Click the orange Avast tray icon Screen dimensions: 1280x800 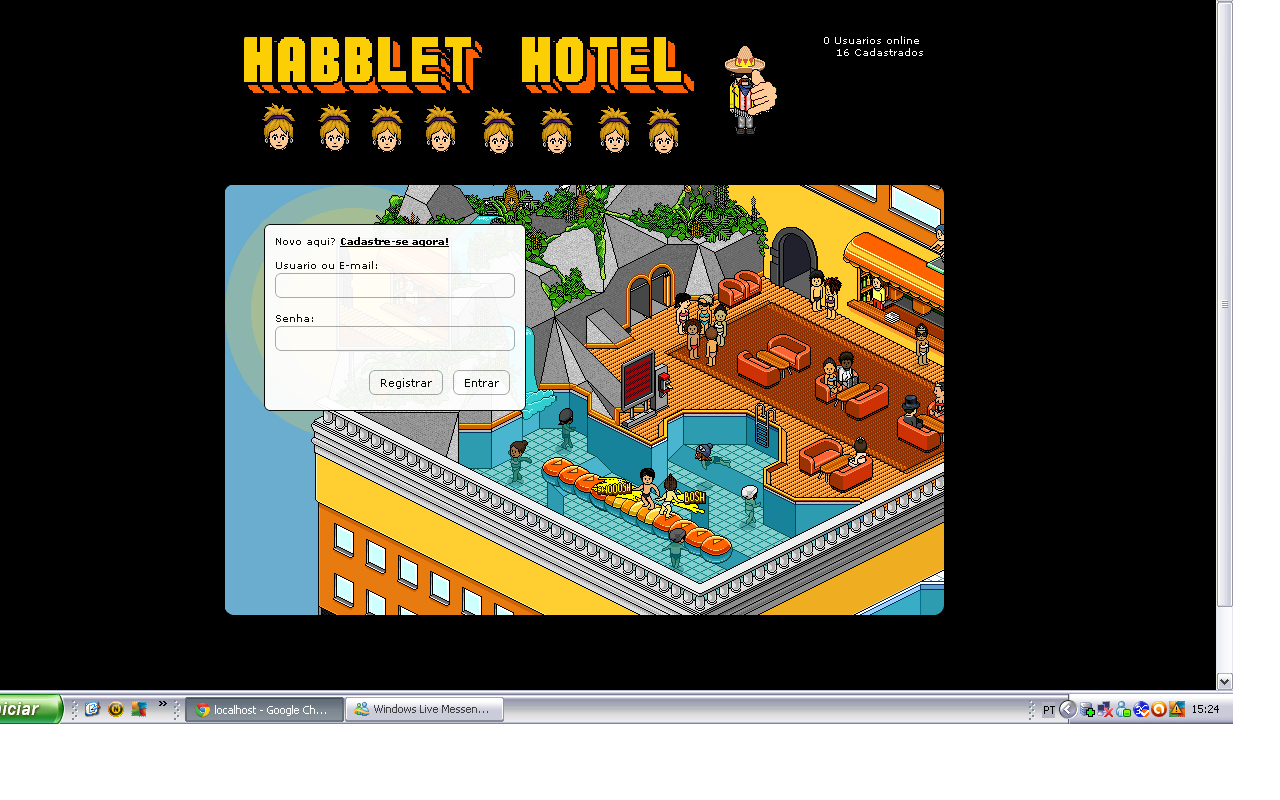point(1159,710)
